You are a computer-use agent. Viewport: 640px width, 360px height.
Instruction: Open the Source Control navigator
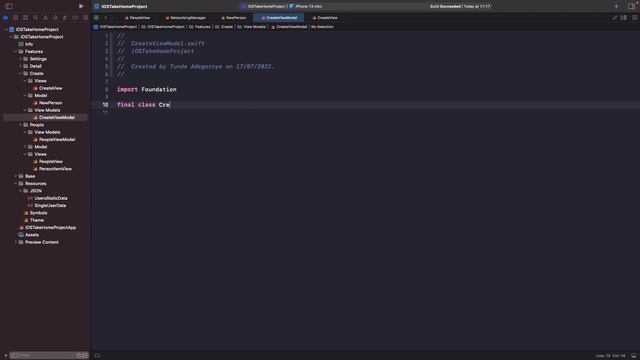point(16,18)
